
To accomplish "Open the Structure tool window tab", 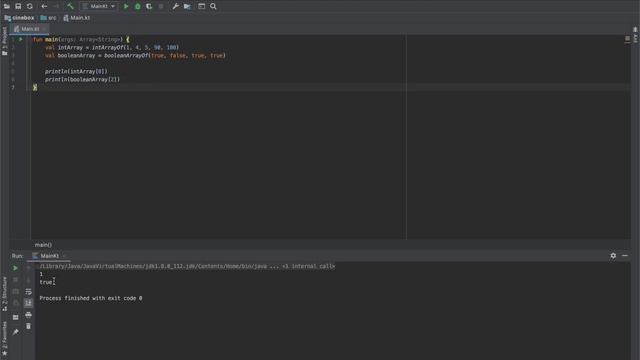I will 4,294.
